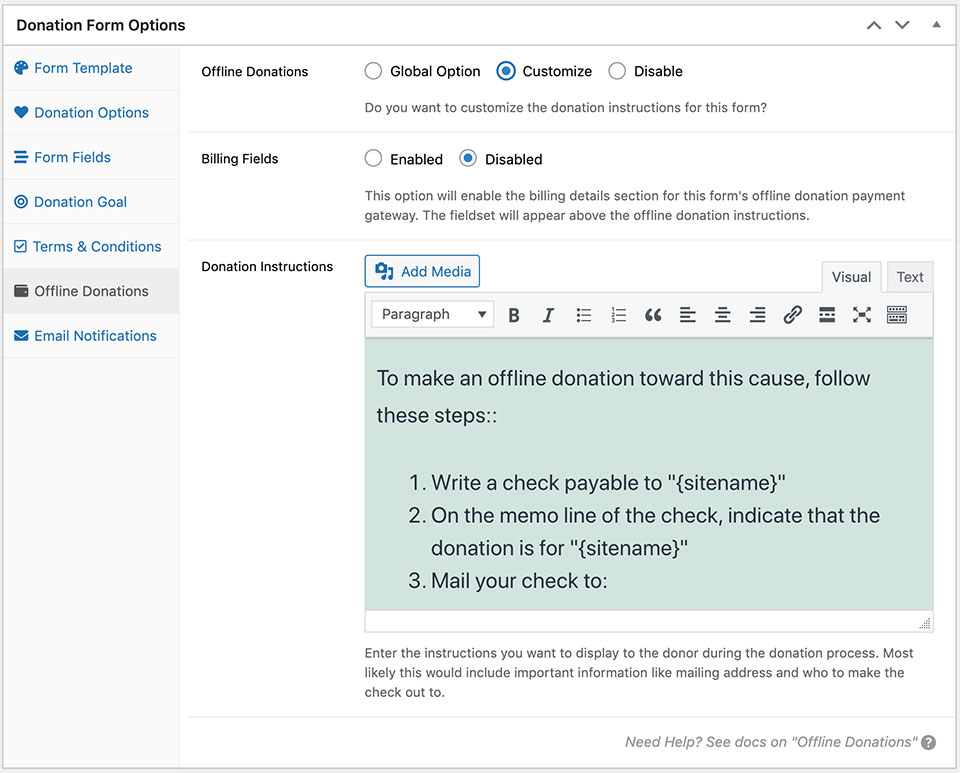960x773 pixels.
Task: Click inside the donation instructions text area
Action: [649, 474]
